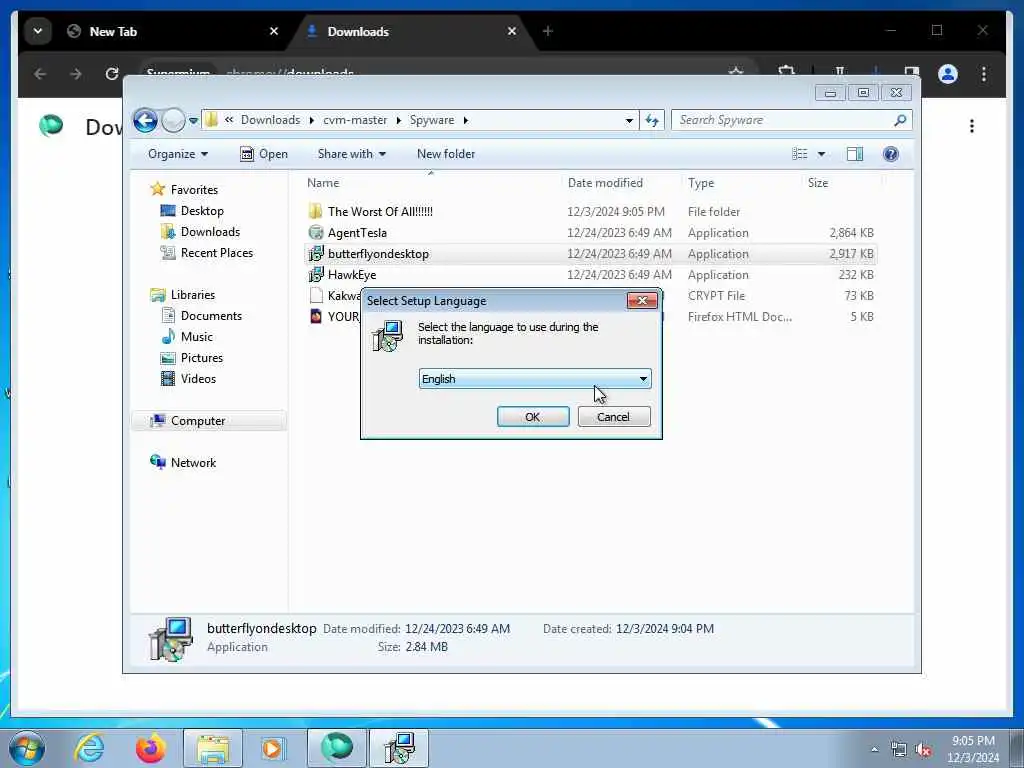Open the Windows Start menu
Image resolution: width=1024 pixels, height=768 pixels.
pyautogui.click(x=27, y=748)
